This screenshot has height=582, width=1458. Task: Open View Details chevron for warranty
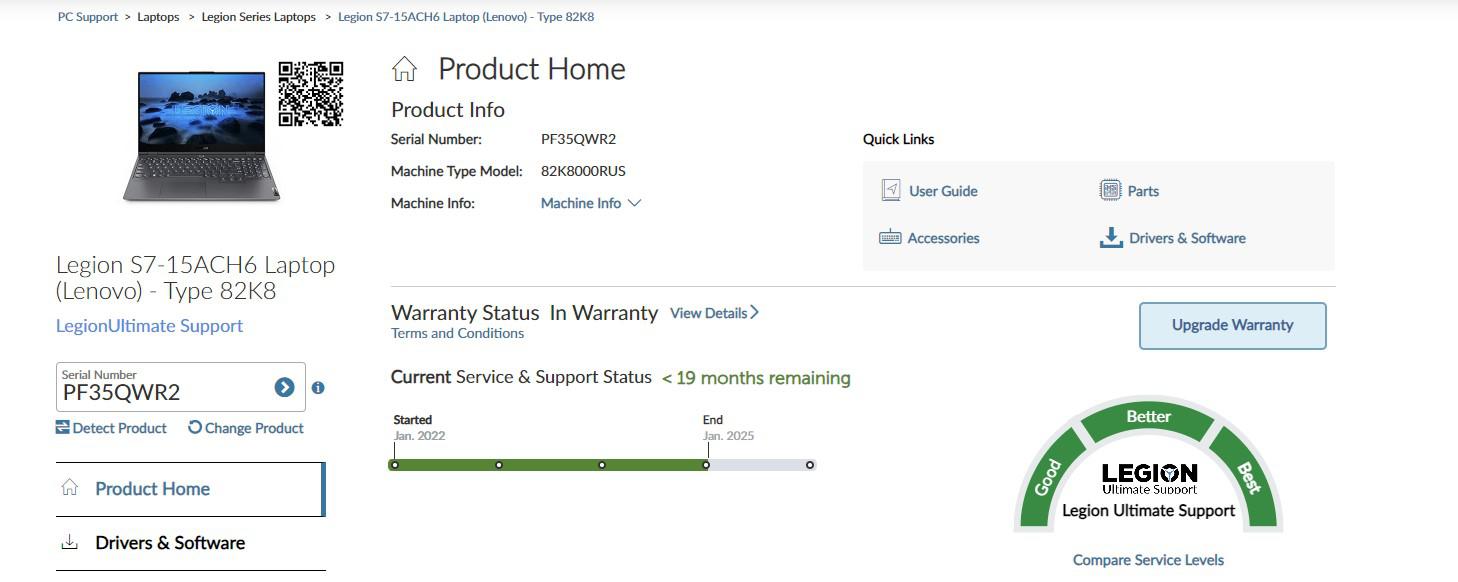point(714,313)
